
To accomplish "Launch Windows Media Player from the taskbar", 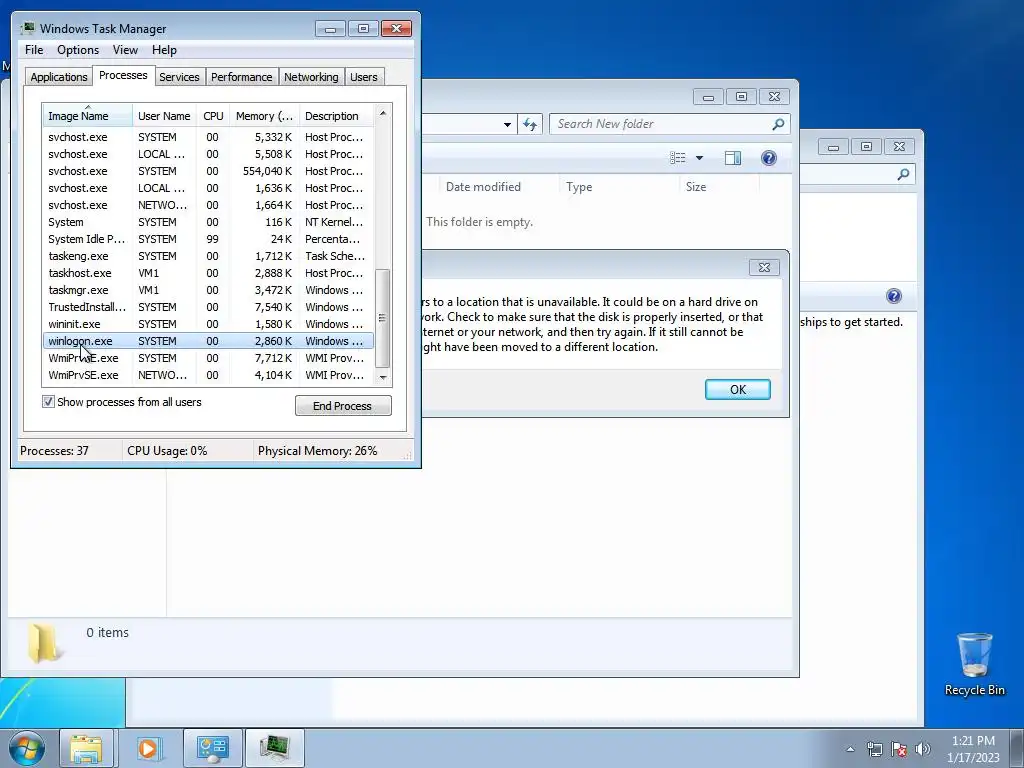I will tap(148, 748).
